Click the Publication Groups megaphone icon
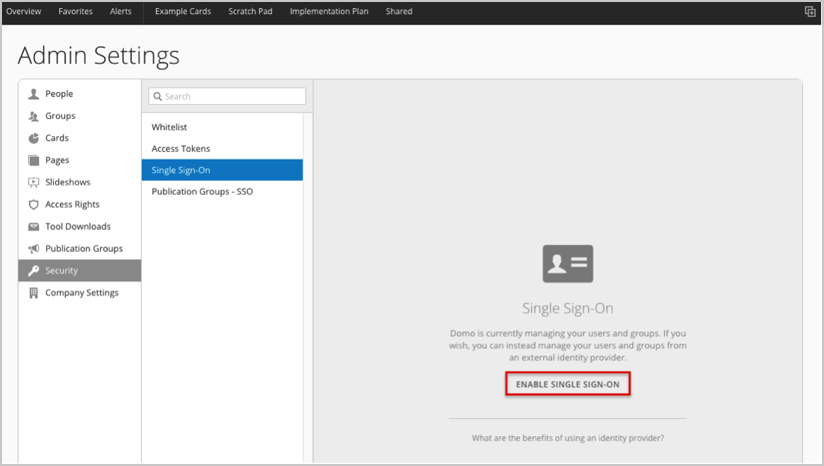The image size is (824, 466). click(34, 249)
